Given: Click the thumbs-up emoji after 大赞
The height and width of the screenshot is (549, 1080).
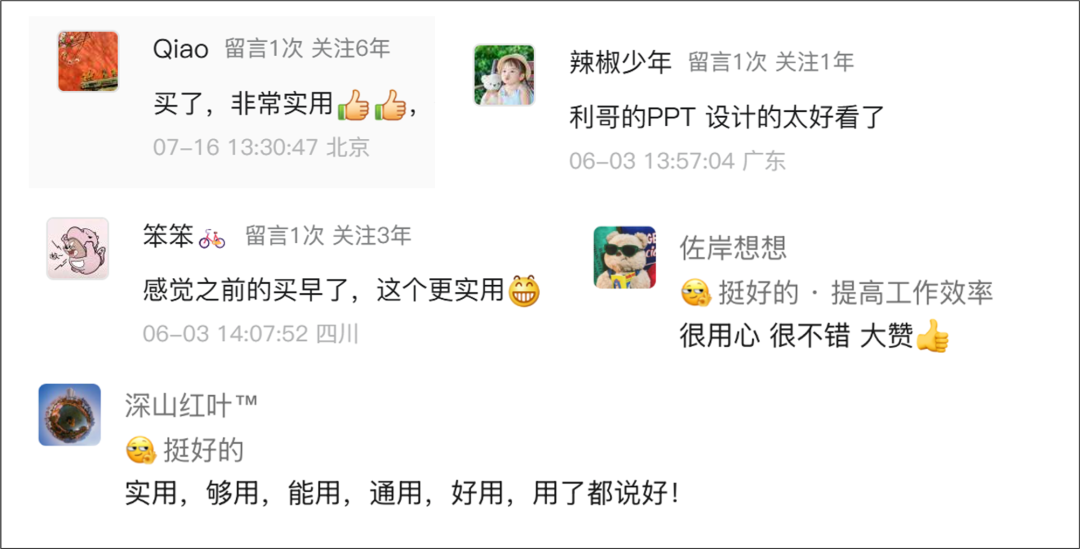Looking at the screenshot, I should click(x=933, y=337).
